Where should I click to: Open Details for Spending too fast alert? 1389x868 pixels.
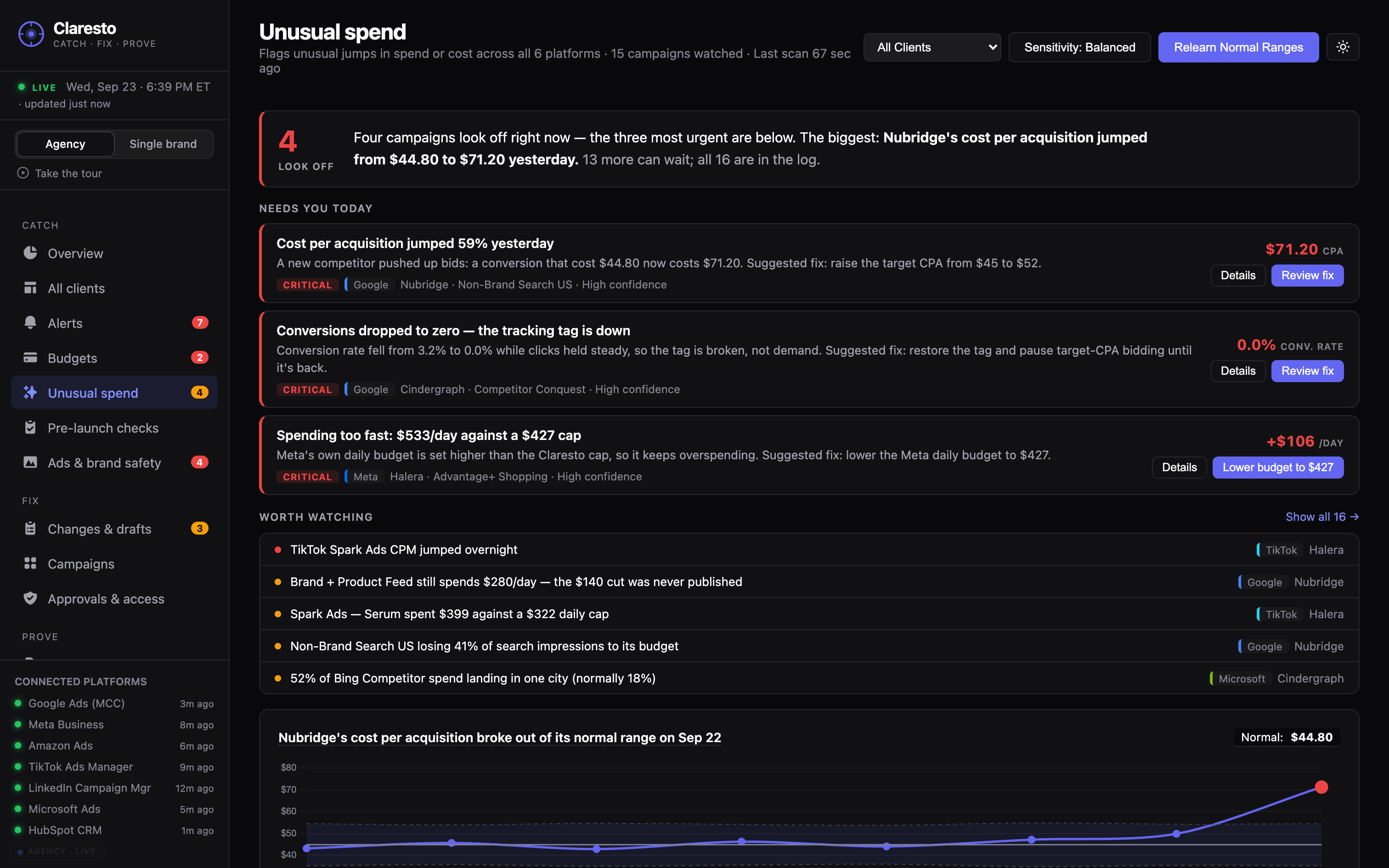coord(1179,468)
